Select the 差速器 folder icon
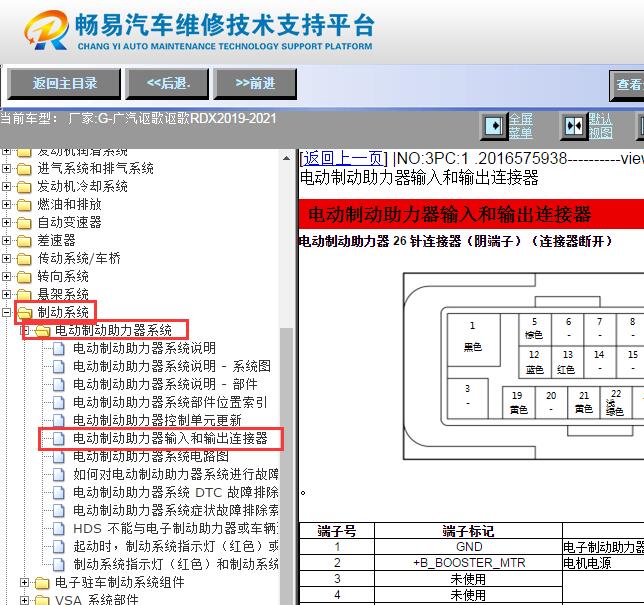The width and height of the screenshot is (644, 605). pos(24,241)
